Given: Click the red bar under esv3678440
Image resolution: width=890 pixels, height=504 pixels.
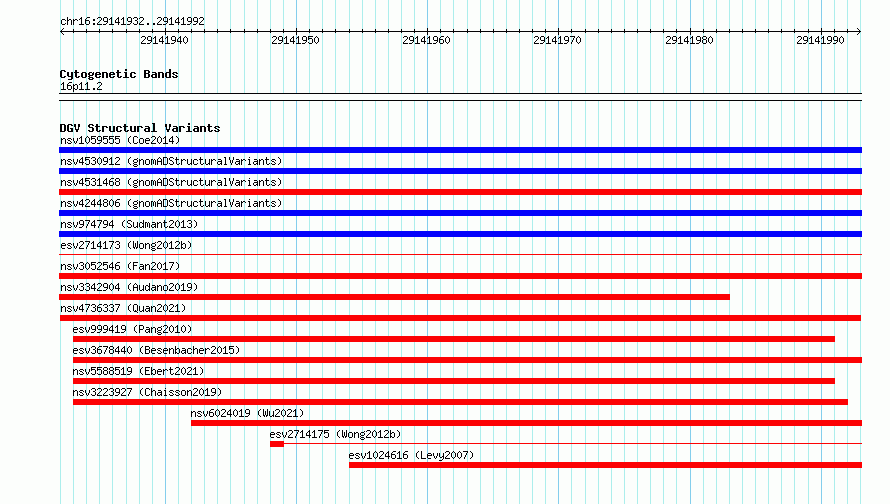Looking at the screenshot, I should coord(467,360).
